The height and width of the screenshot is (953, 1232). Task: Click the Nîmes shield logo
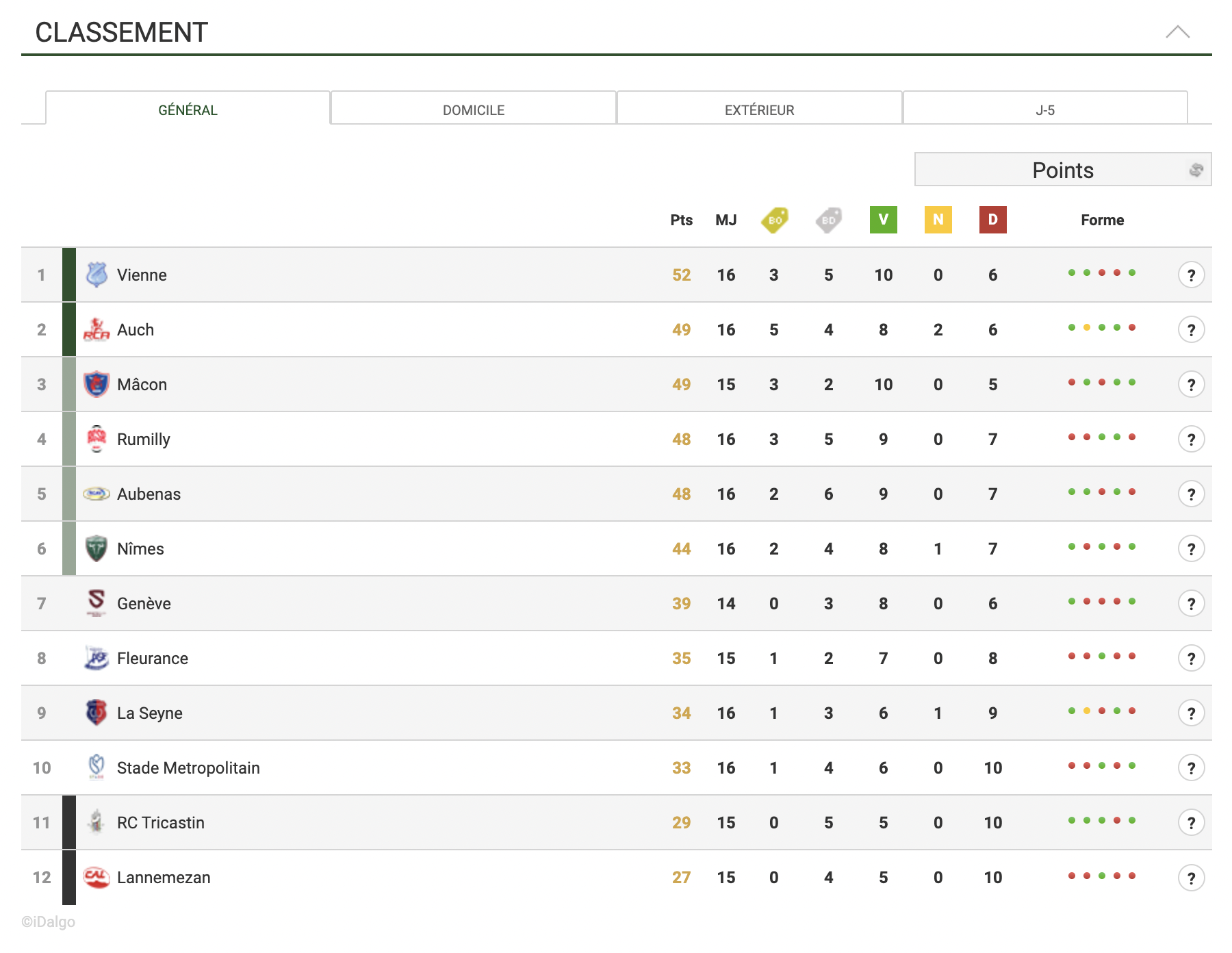(x=97, y=548)
